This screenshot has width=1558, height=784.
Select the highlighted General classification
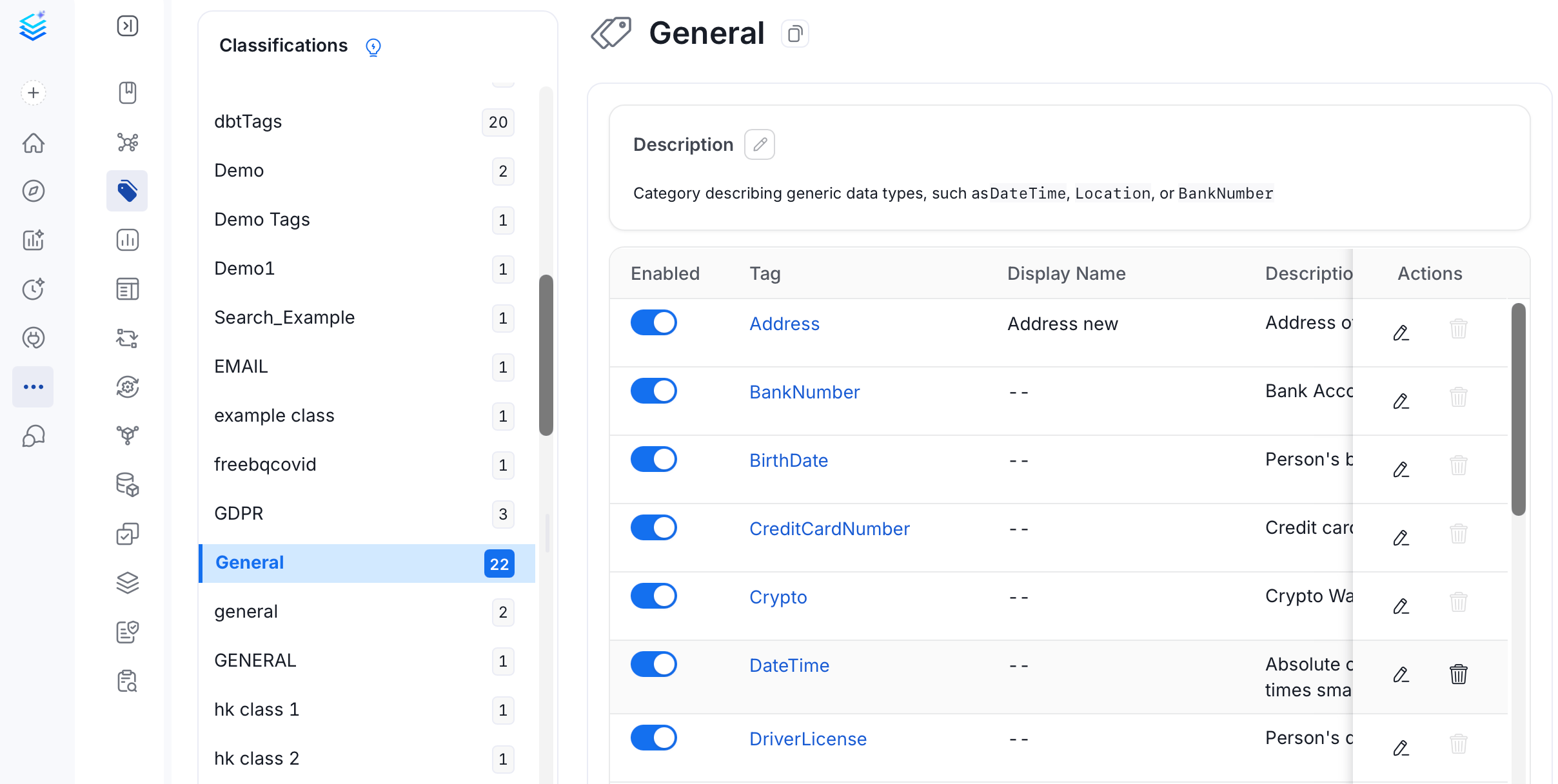(367, 563)
